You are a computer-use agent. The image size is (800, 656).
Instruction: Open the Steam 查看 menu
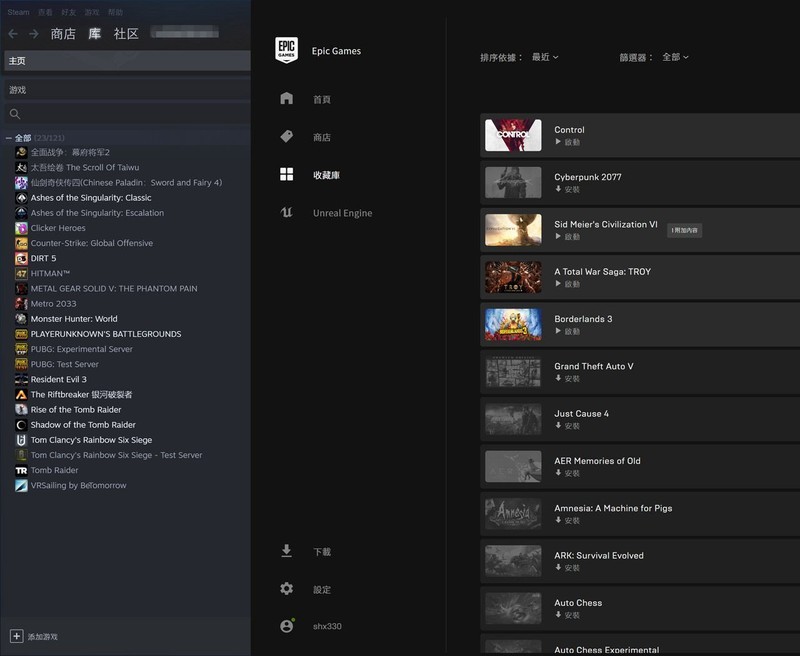45,12
